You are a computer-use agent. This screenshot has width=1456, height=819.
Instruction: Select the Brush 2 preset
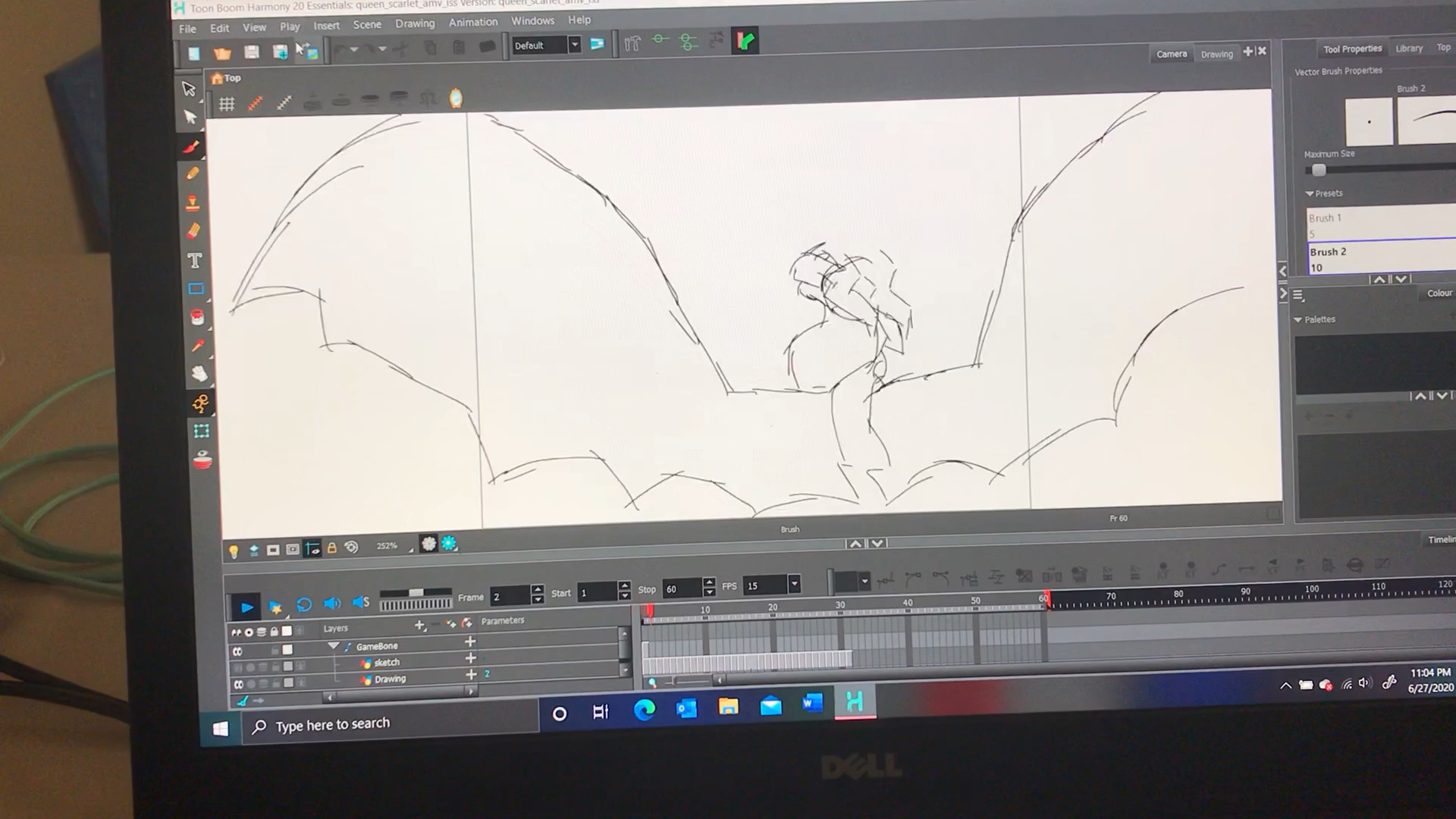pos(1380,257)
